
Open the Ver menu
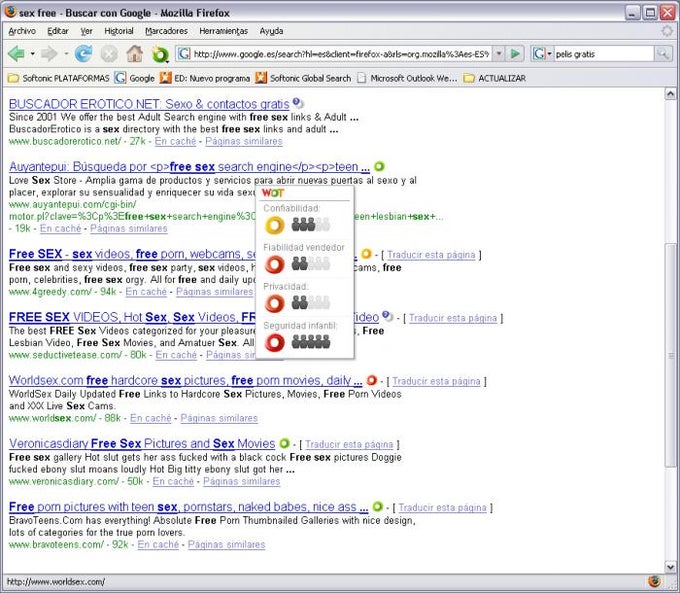[86, 31]
